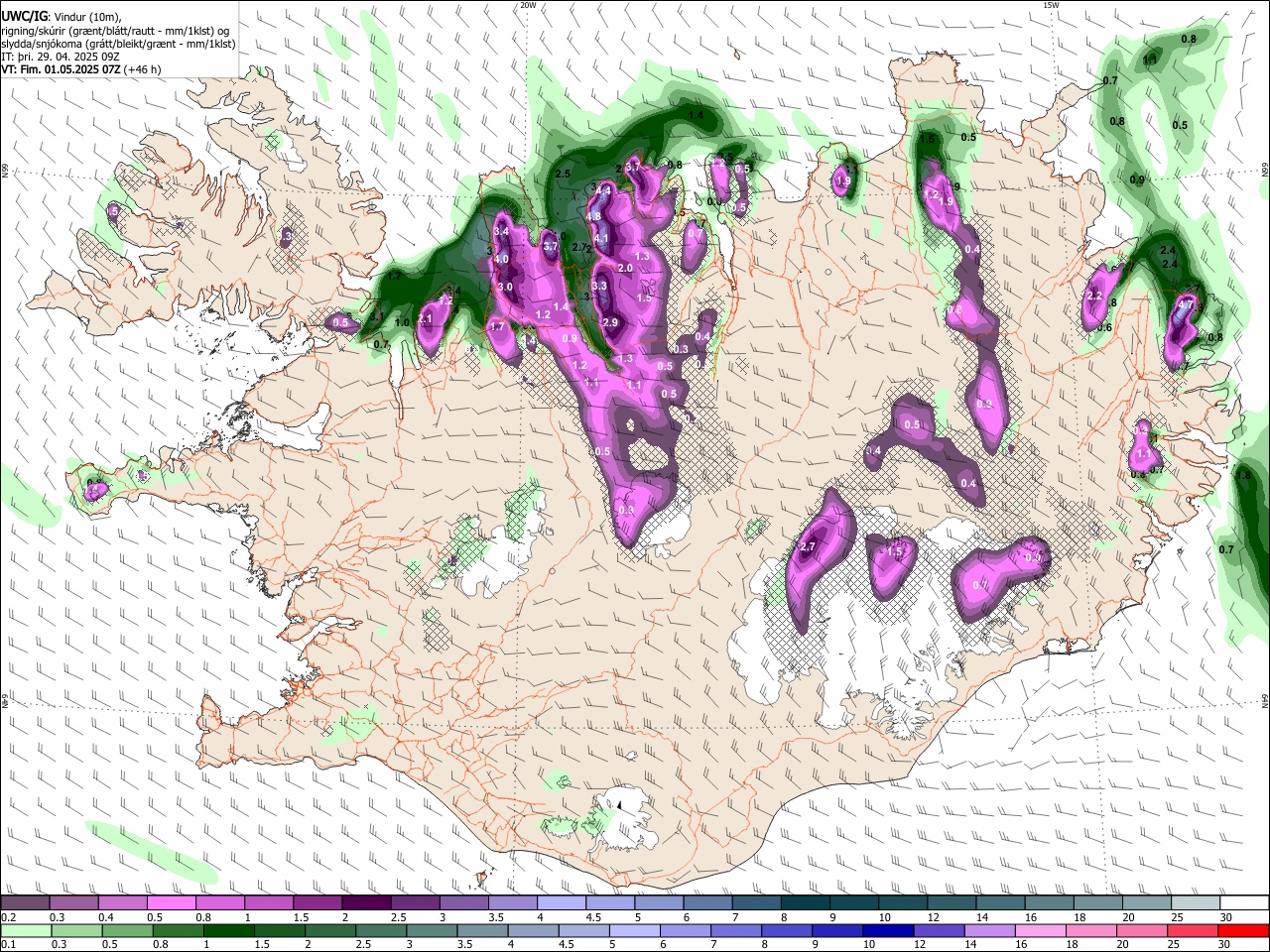This screenshot has height=952, width=1270.
Task: Click the "2.9" snowfall value on the map
Action: pos(610,322)
